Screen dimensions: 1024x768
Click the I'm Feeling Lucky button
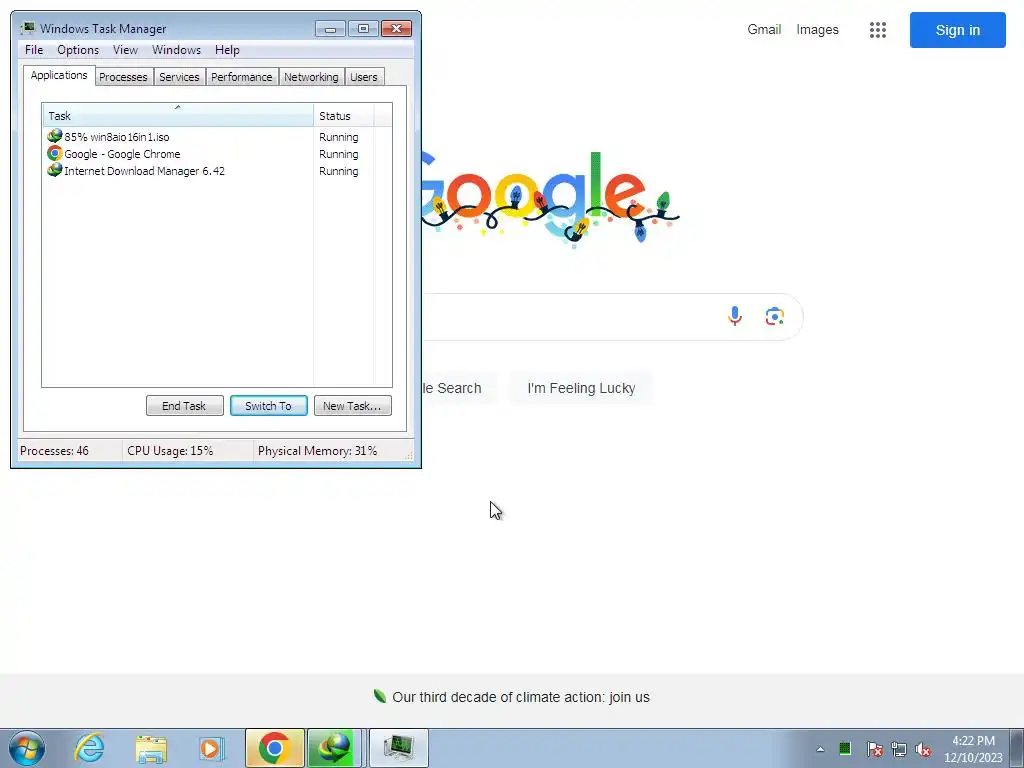581,388
